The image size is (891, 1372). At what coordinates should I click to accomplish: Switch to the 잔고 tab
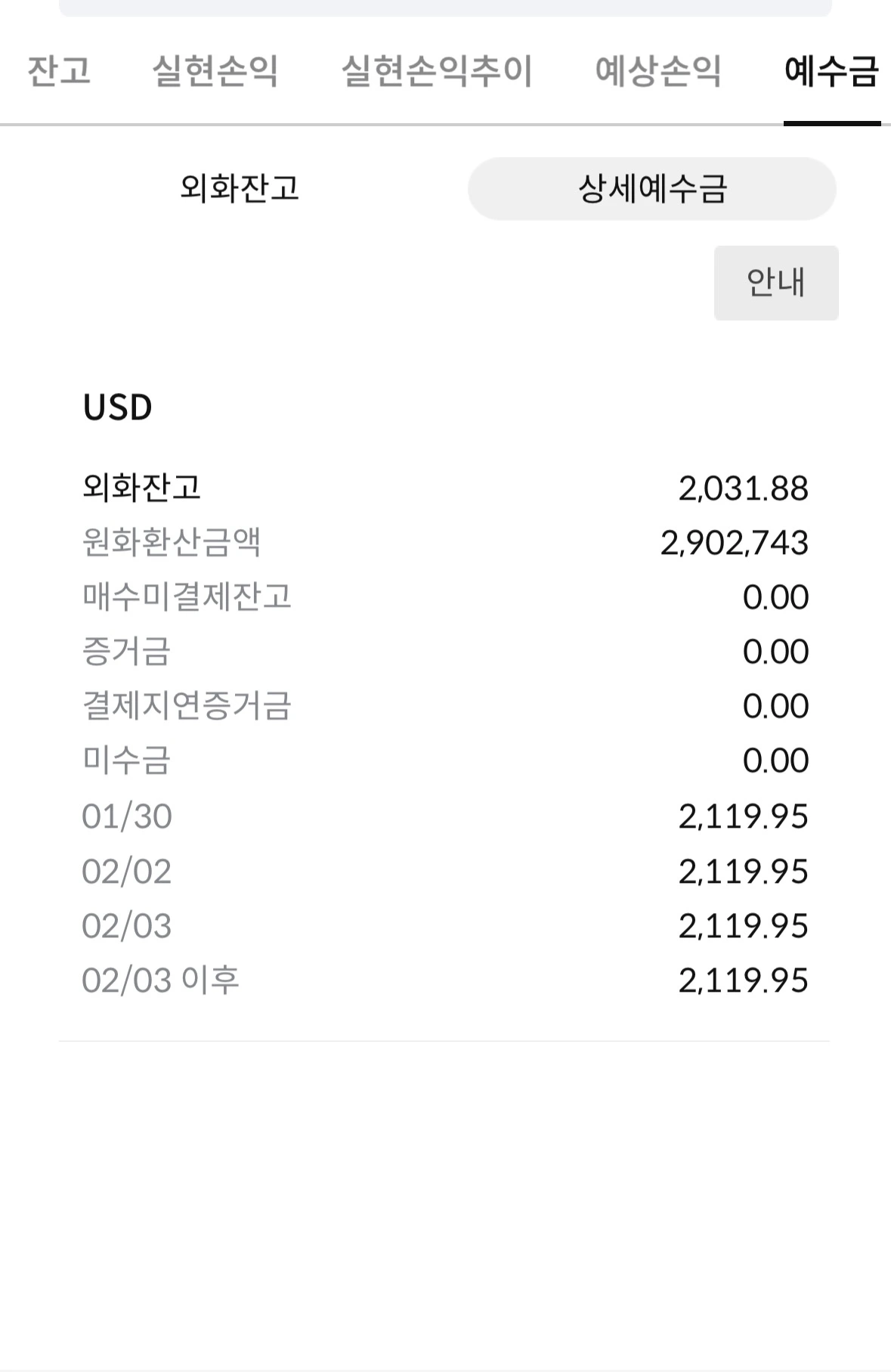tap(59, 71)
